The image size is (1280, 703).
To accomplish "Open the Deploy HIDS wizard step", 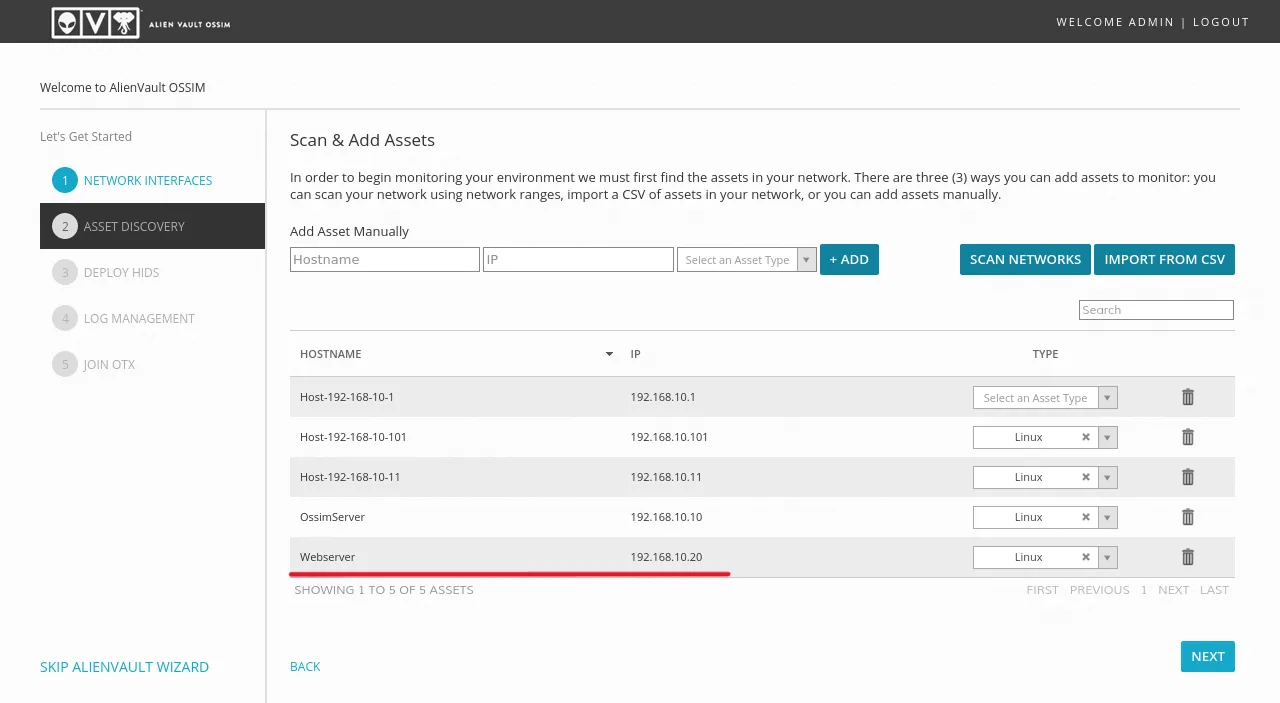I will click(121, 273).
